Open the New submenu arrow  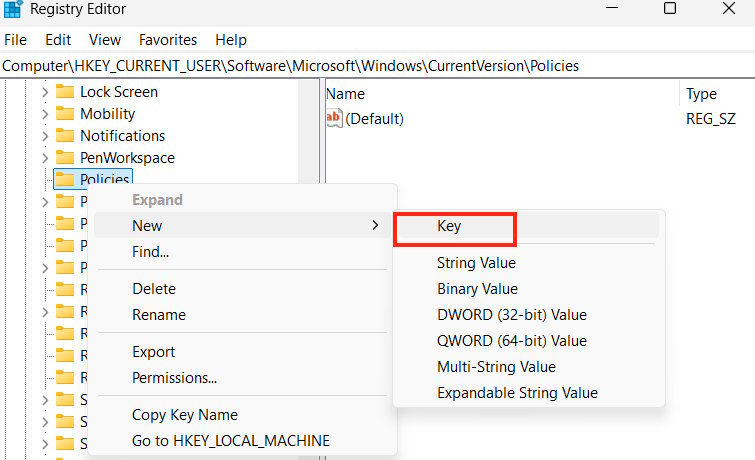click(x=375, y=225)
